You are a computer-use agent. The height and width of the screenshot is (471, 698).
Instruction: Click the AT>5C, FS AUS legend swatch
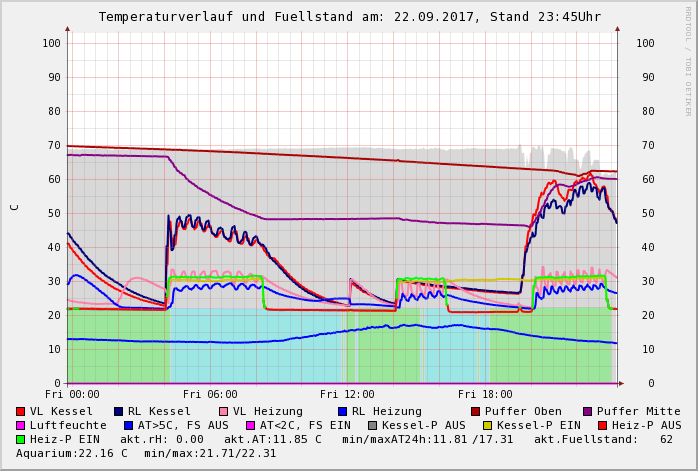point(127,425)
